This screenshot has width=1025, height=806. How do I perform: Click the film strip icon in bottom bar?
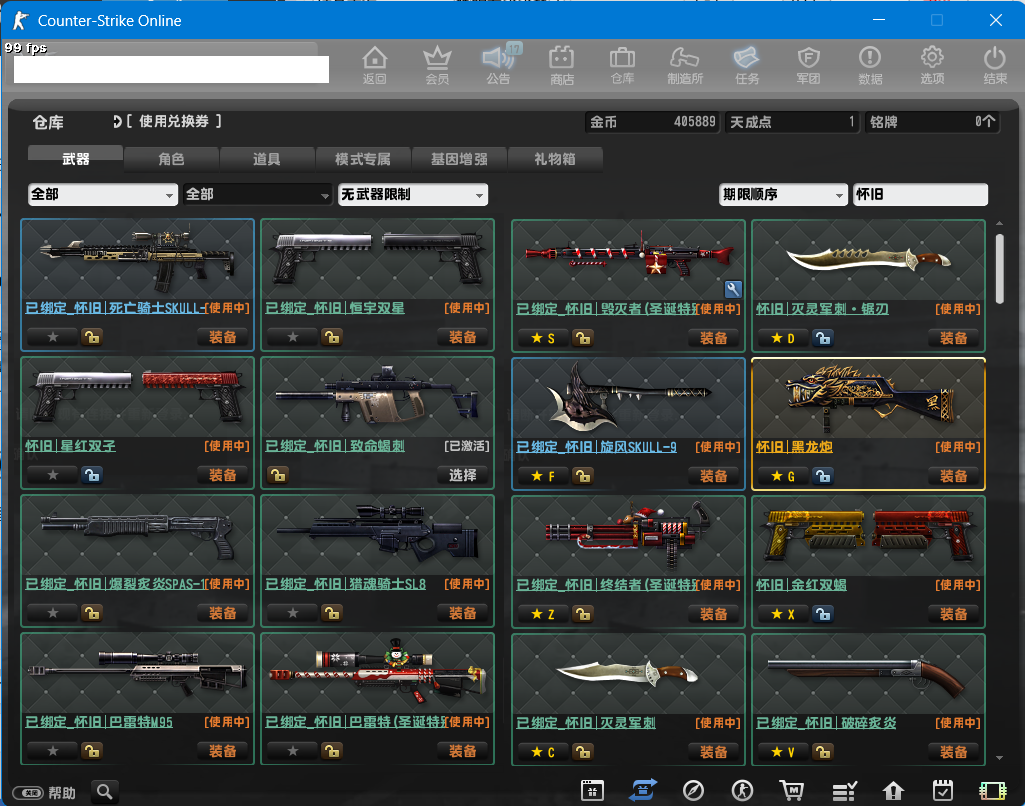[992, 791]
